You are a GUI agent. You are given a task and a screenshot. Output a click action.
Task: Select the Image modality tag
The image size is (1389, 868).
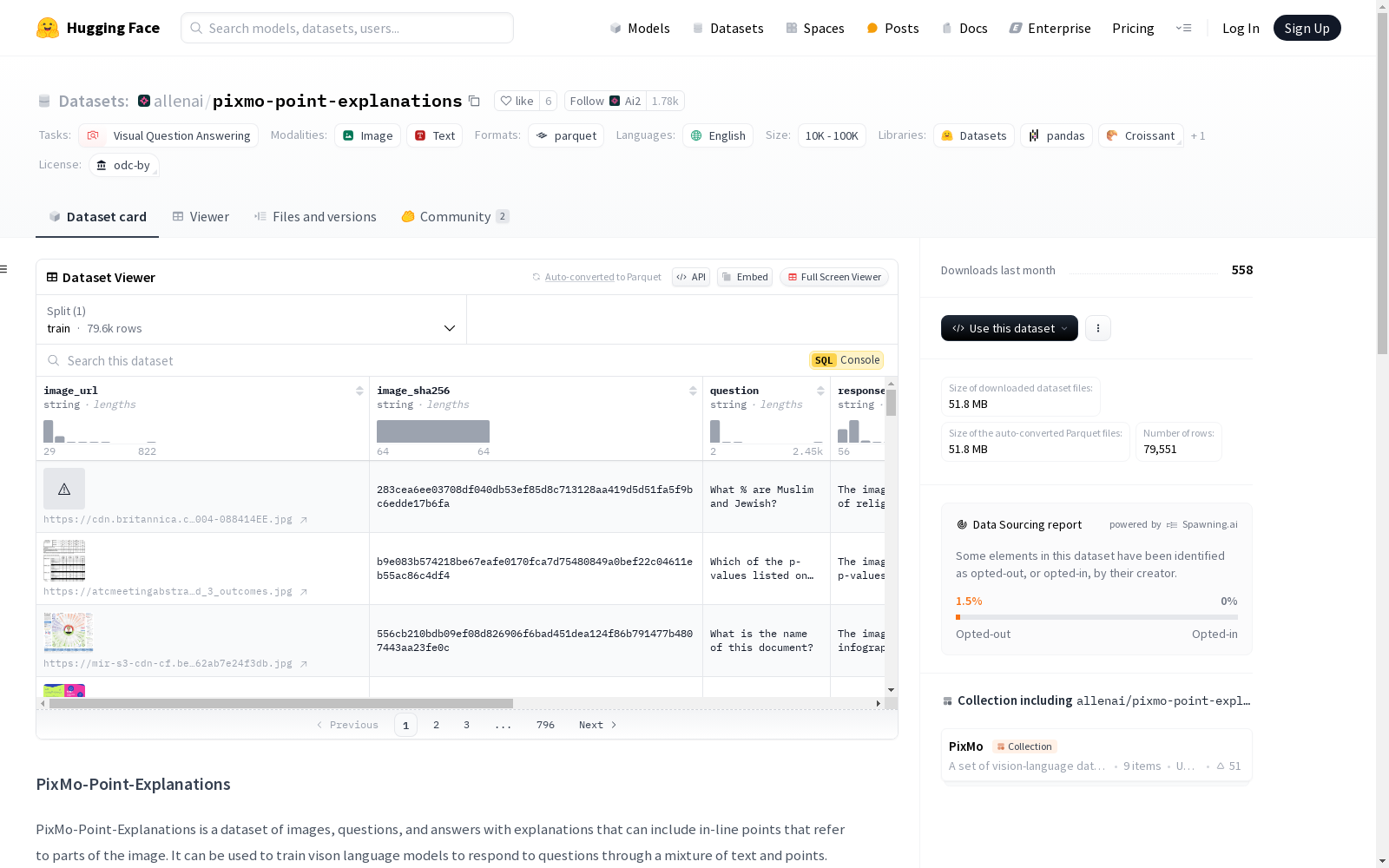pyautogui.click(x=367, y=135)
